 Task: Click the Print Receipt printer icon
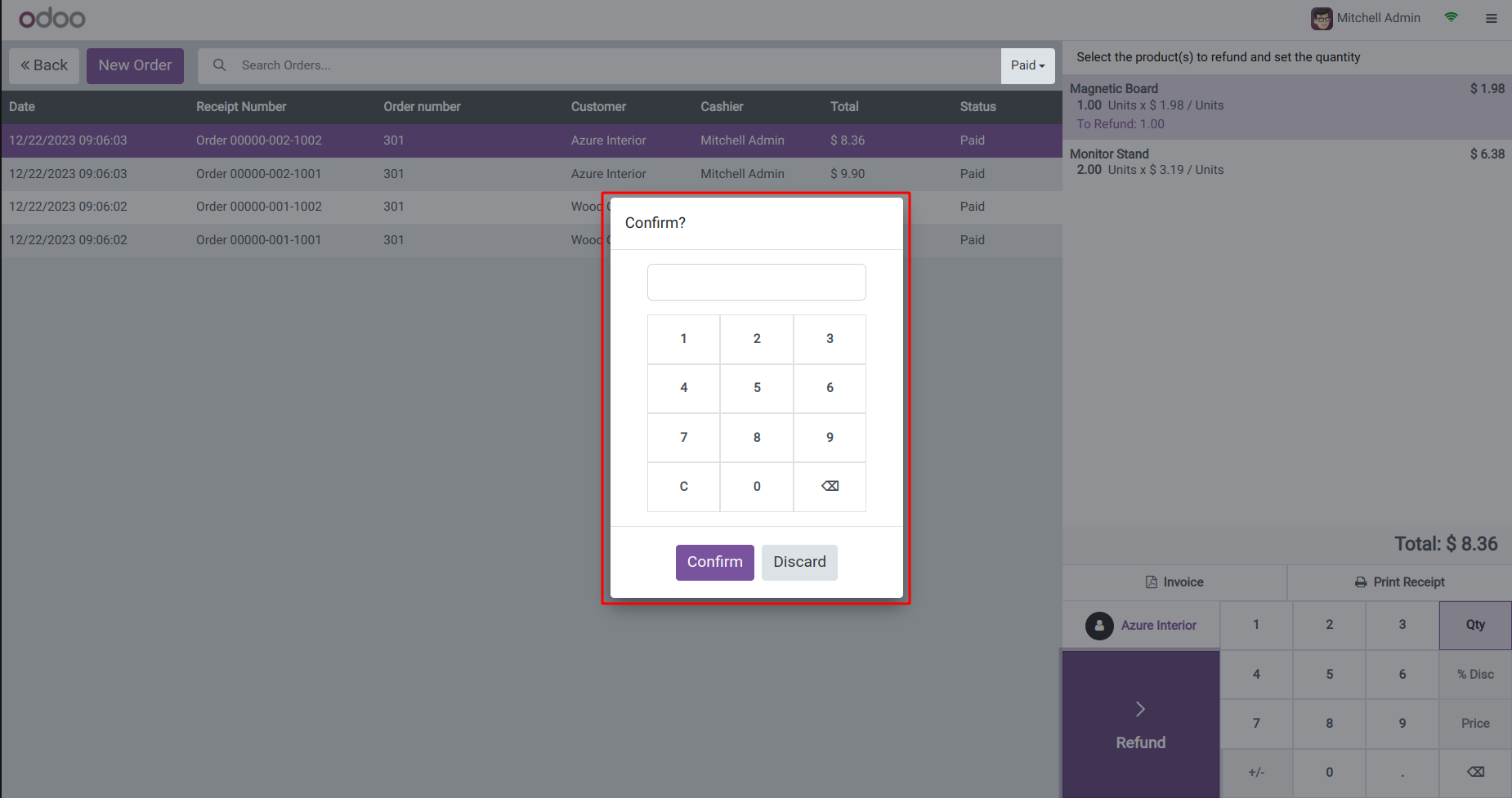coord(1360,582)
